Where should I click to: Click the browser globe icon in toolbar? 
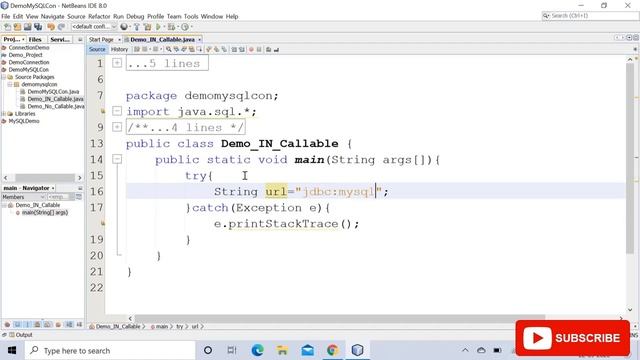pos(124,27)
